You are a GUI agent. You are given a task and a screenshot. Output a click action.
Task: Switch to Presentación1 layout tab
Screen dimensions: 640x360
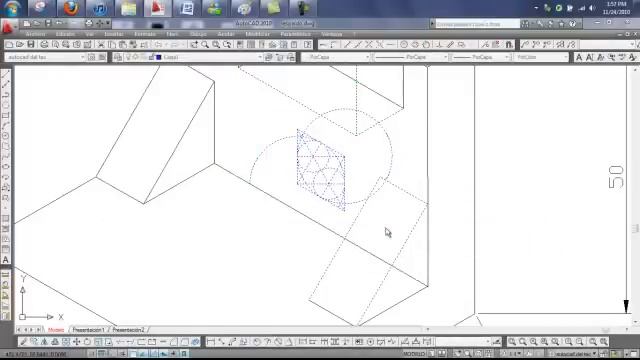coord(88,330)
